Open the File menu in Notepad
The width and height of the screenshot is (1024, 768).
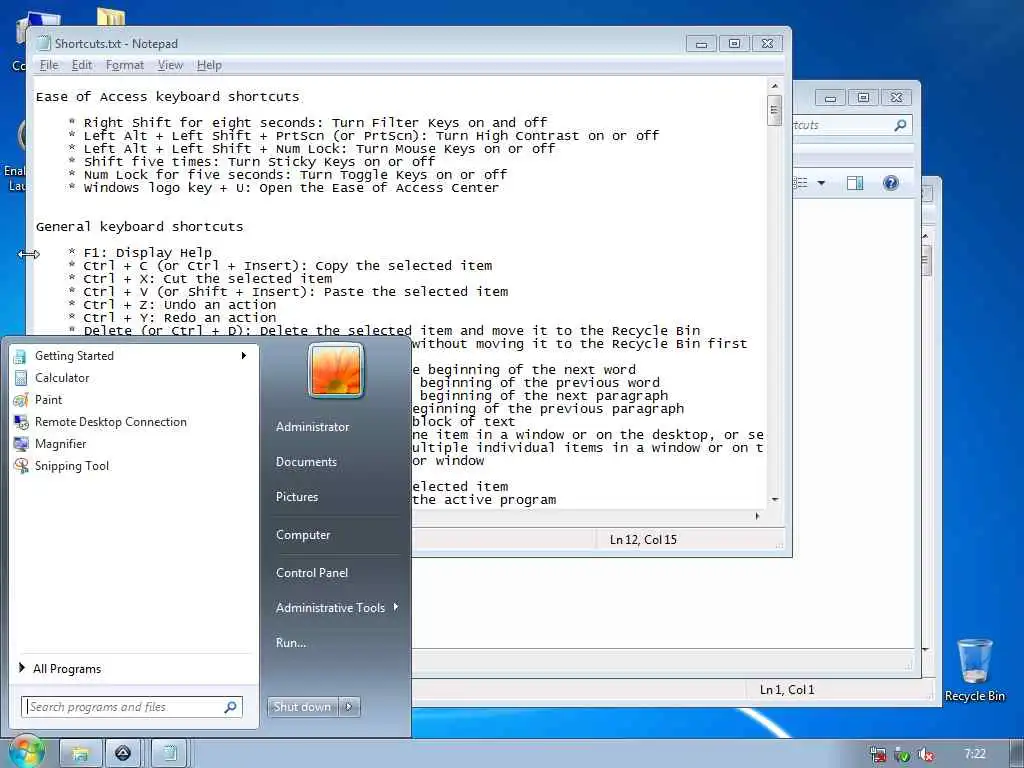pyautogui.click(x=49, y=65)
